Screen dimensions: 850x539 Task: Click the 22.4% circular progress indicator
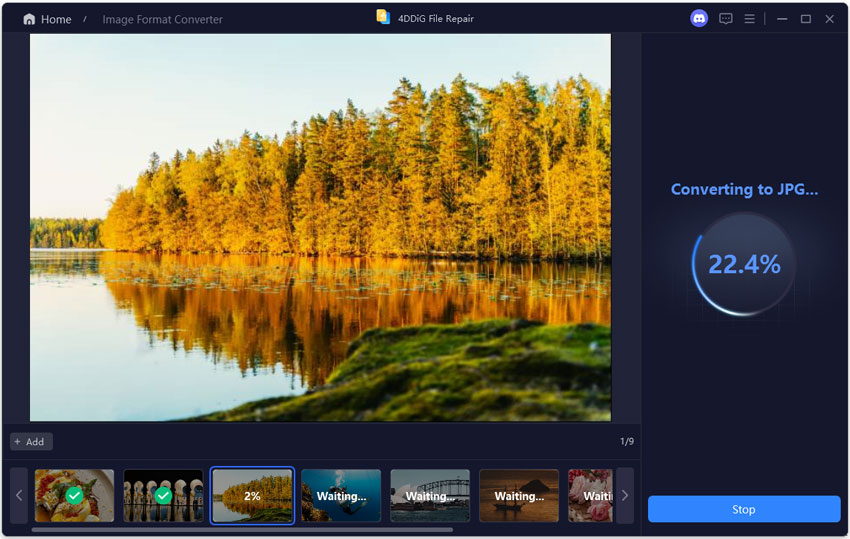pos(744,265)
